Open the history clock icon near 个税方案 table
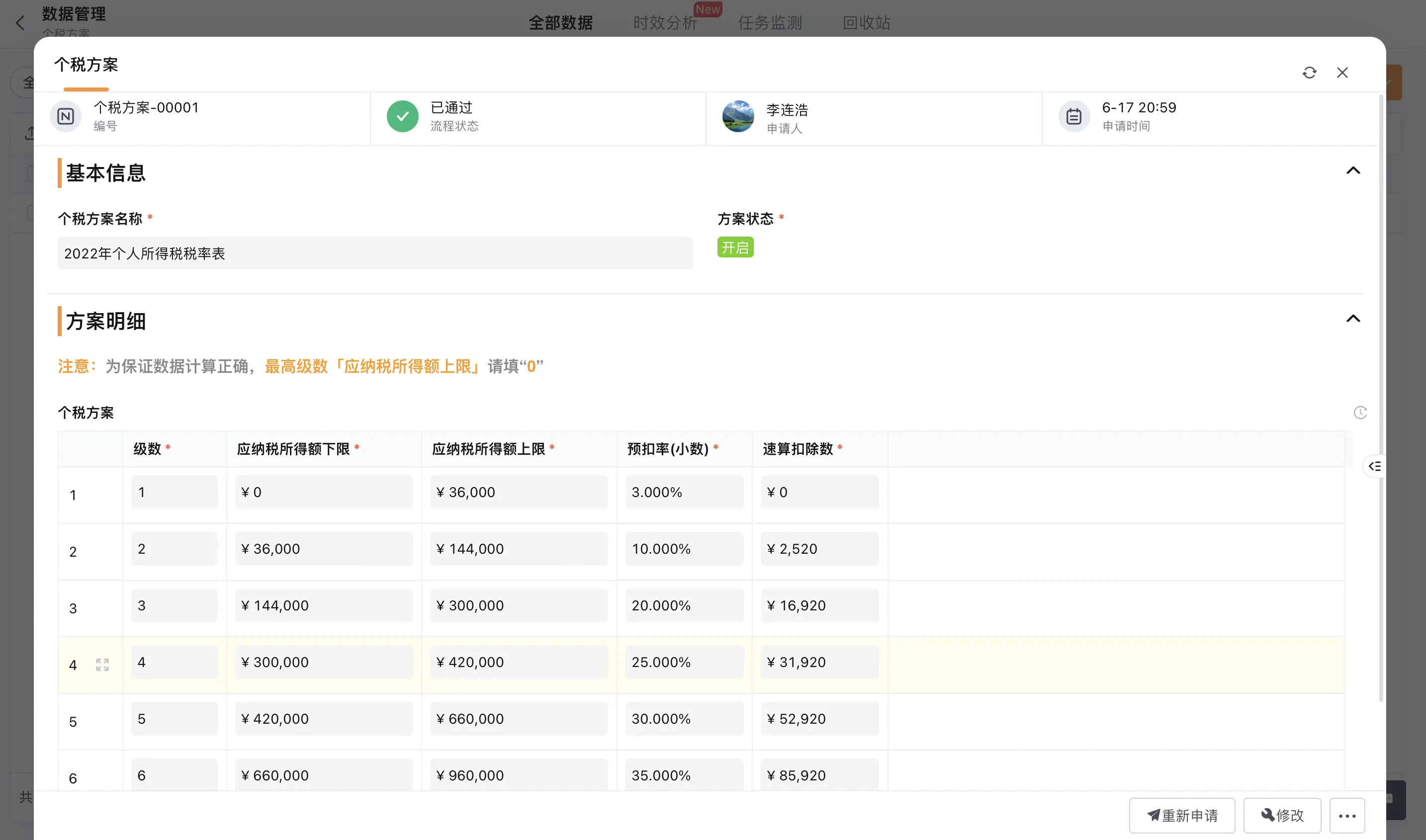Screen dimensions: 1426x840 pos(1361,413)
